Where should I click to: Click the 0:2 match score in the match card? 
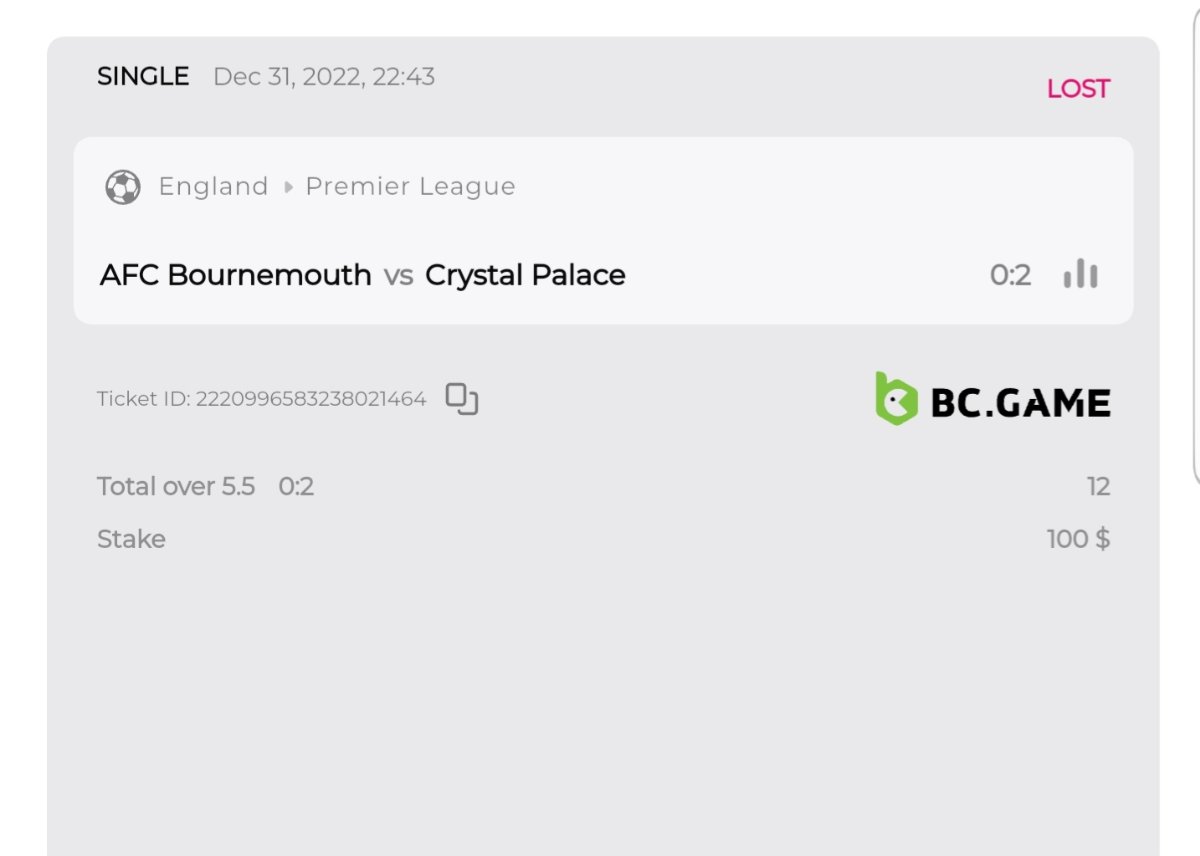[1010, 275]
